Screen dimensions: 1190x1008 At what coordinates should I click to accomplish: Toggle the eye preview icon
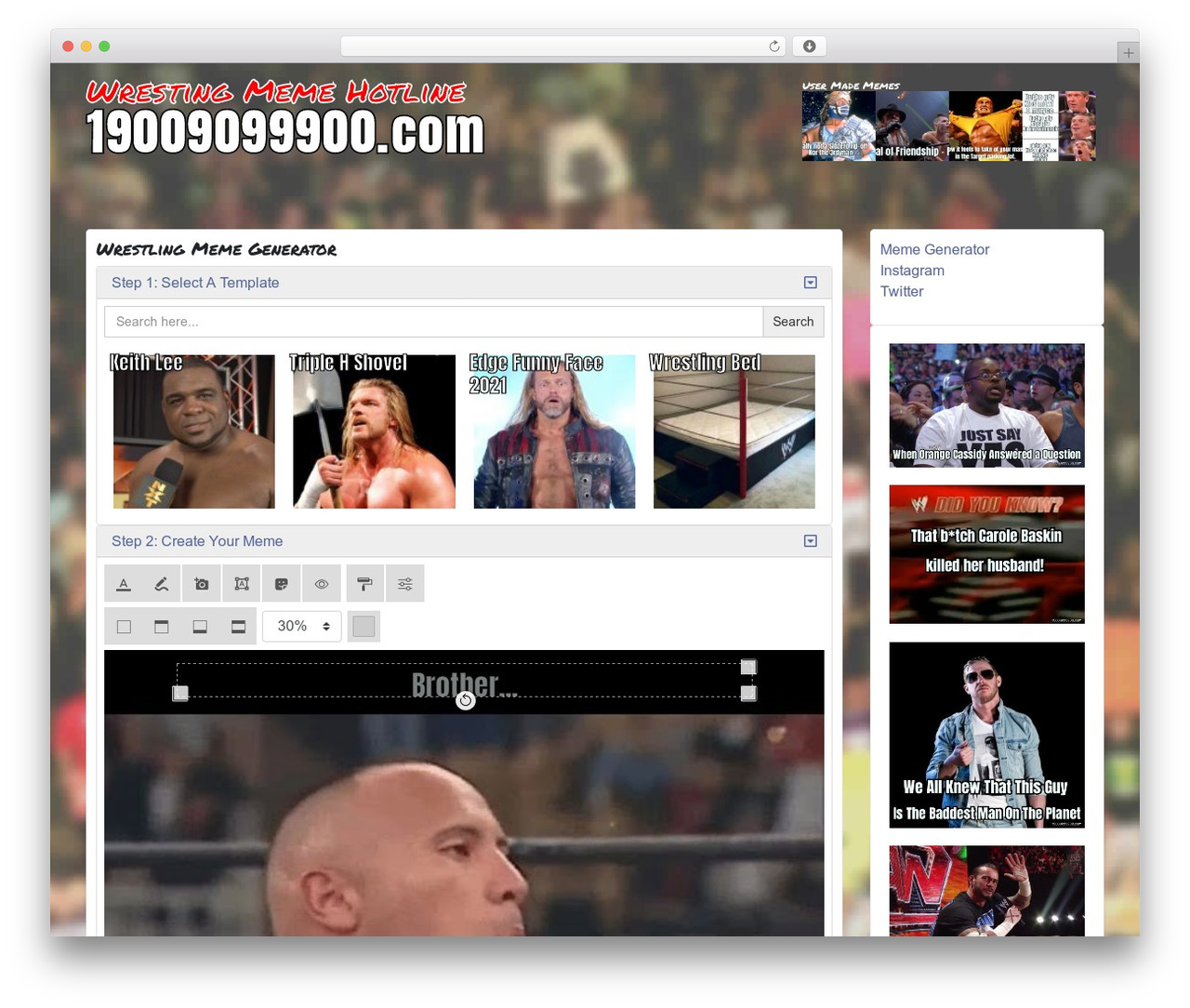322,584
